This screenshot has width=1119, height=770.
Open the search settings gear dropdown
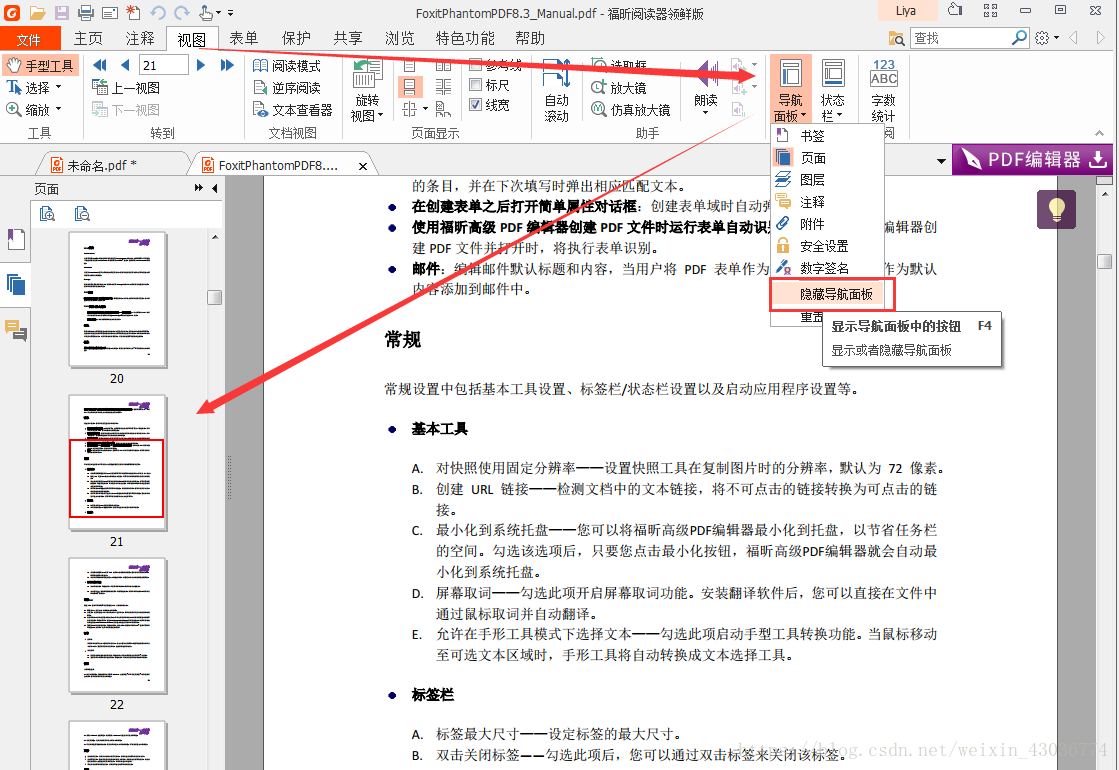point(1047,38)
